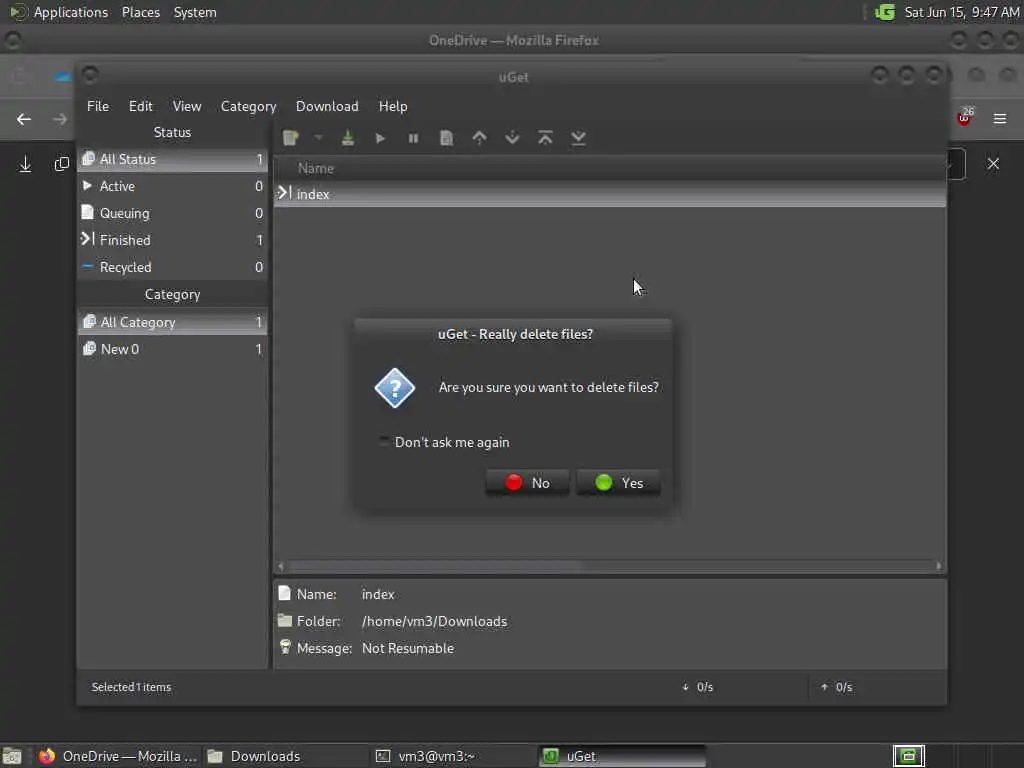Open the File menu in uGet
1024x768 pixels.
[98, 106]
